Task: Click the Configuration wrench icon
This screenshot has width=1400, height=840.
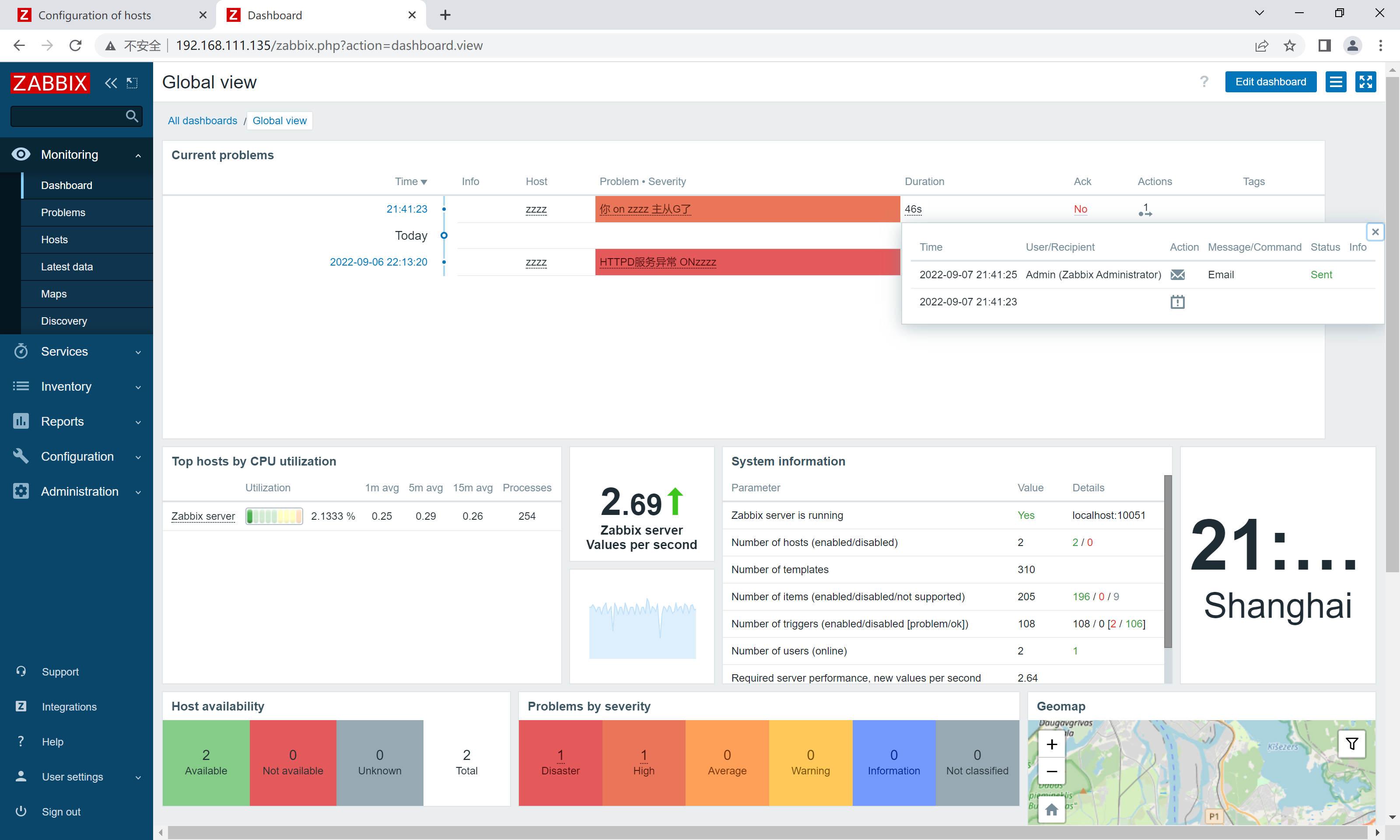Action: tap(21, 456)
